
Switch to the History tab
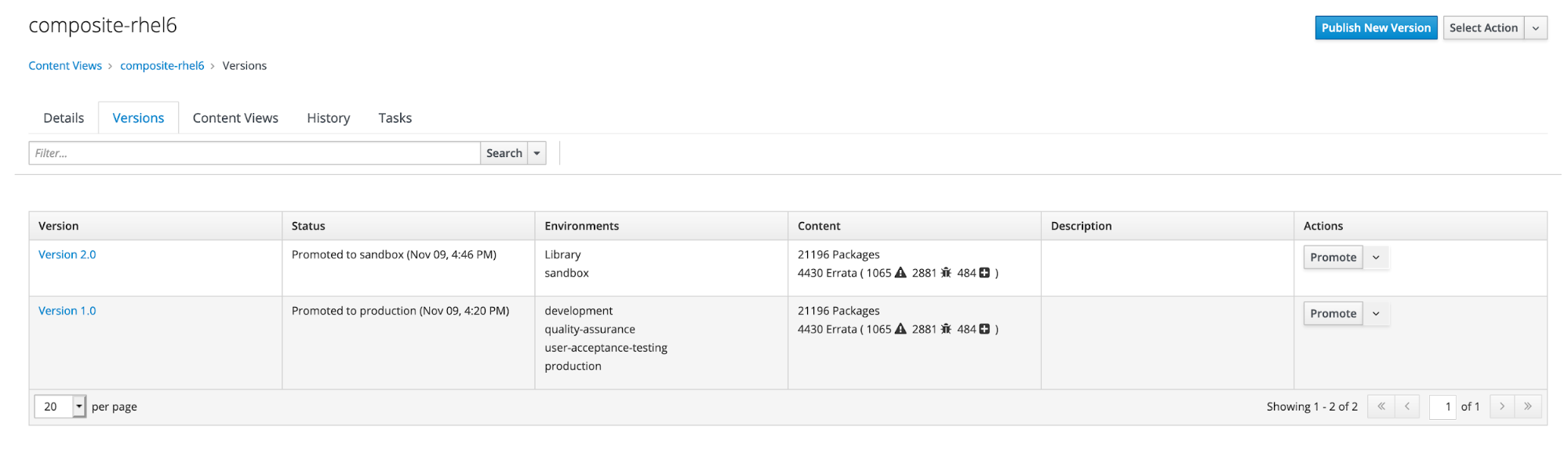tap(328, 119)
